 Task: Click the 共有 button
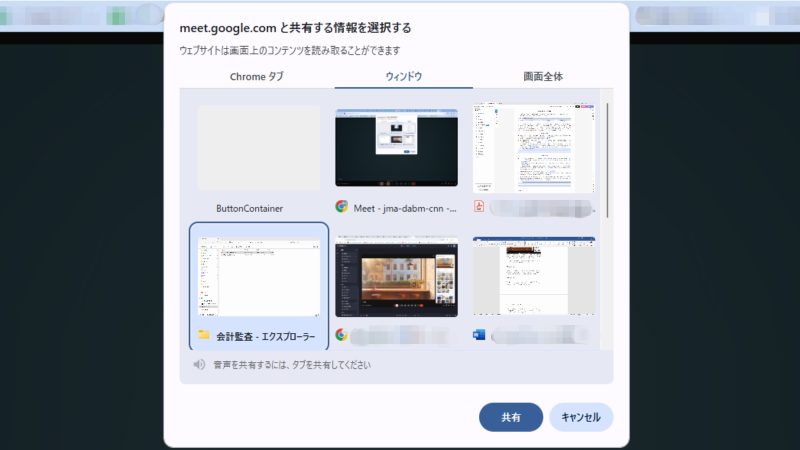click(510, 417)
